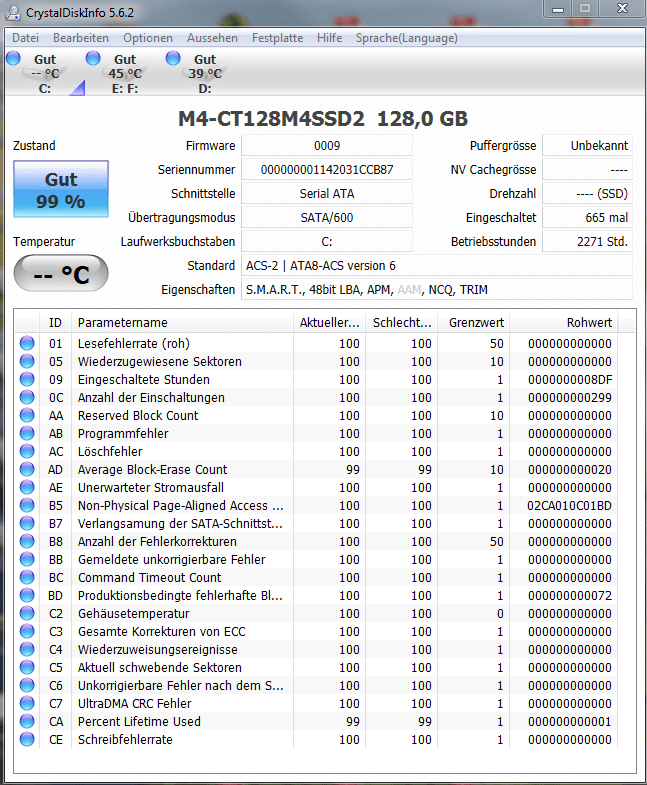Sort by the Aktueller column header
This screenshot has width=647, height=785.
[x=330, y=323]
